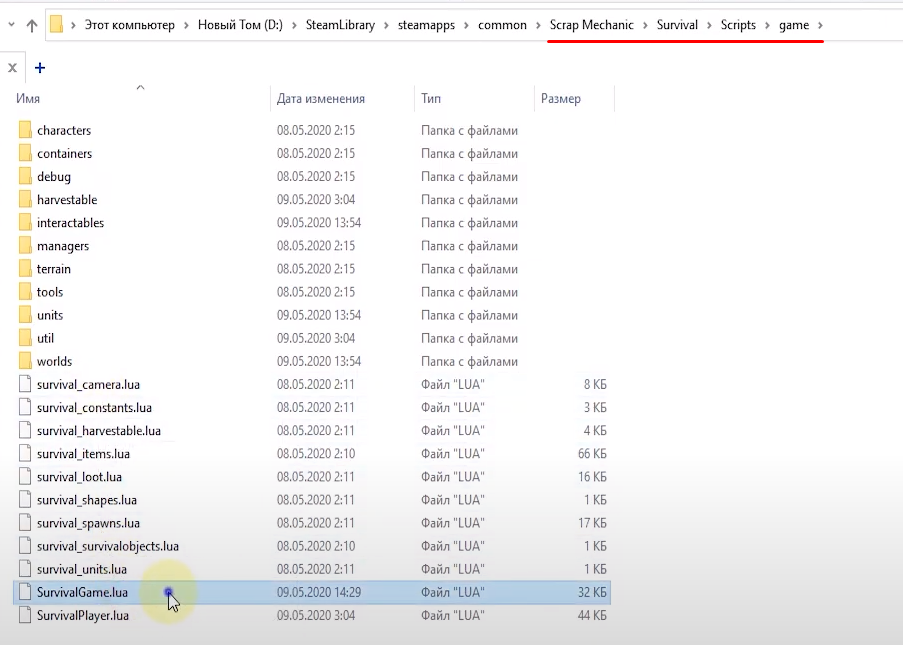Sort by Тип column header

(x=431, y=98)
